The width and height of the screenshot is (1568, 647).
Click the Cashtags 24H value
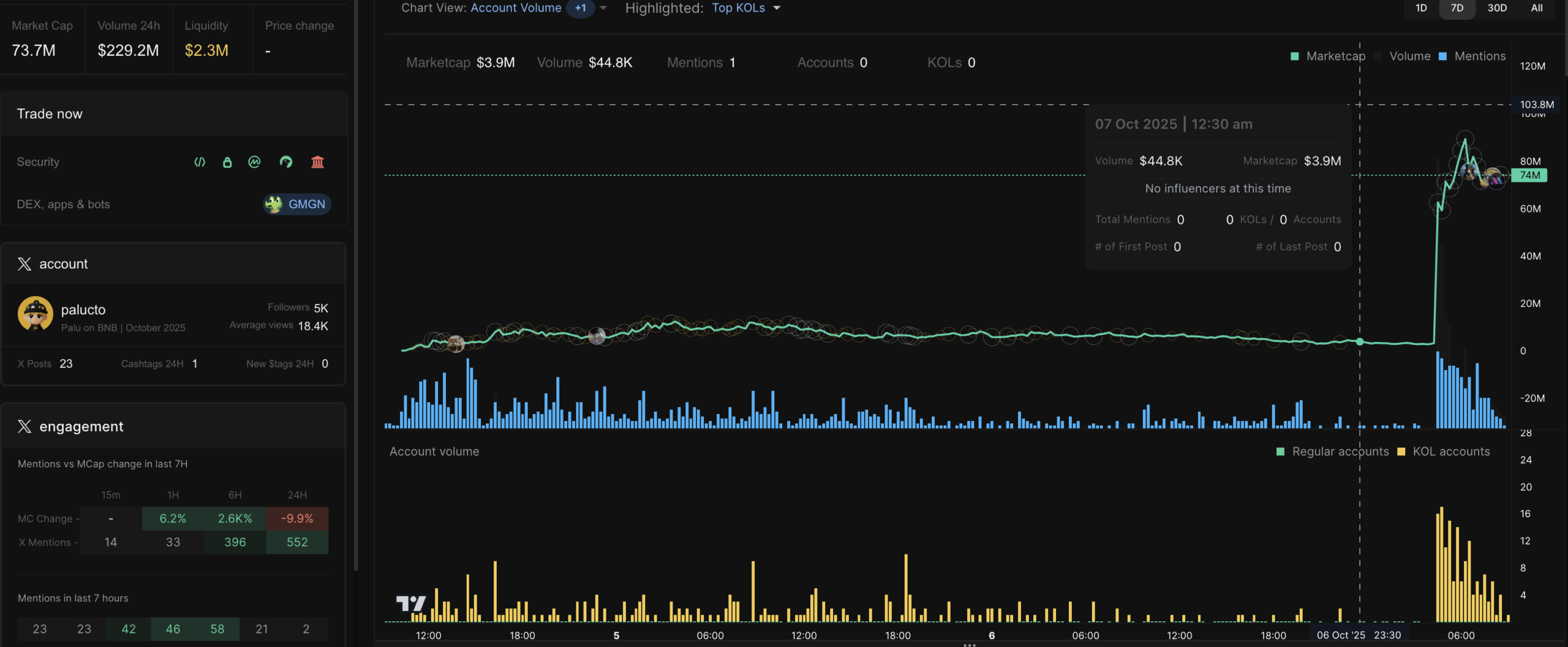coord(195,364)
